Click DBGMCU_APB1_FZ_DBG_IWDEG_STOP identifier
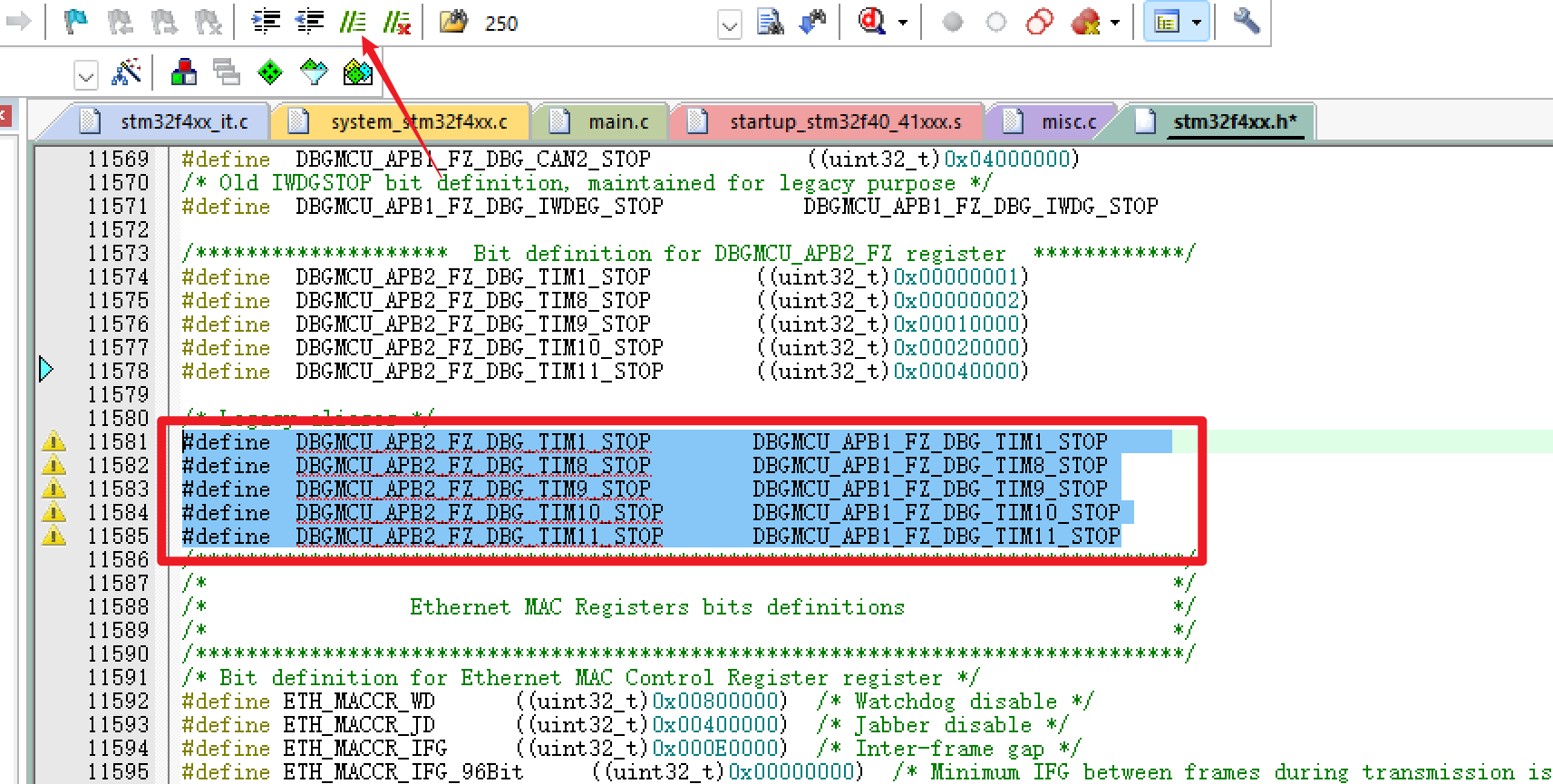This screenshot has height=784, width=1553. 480,207
